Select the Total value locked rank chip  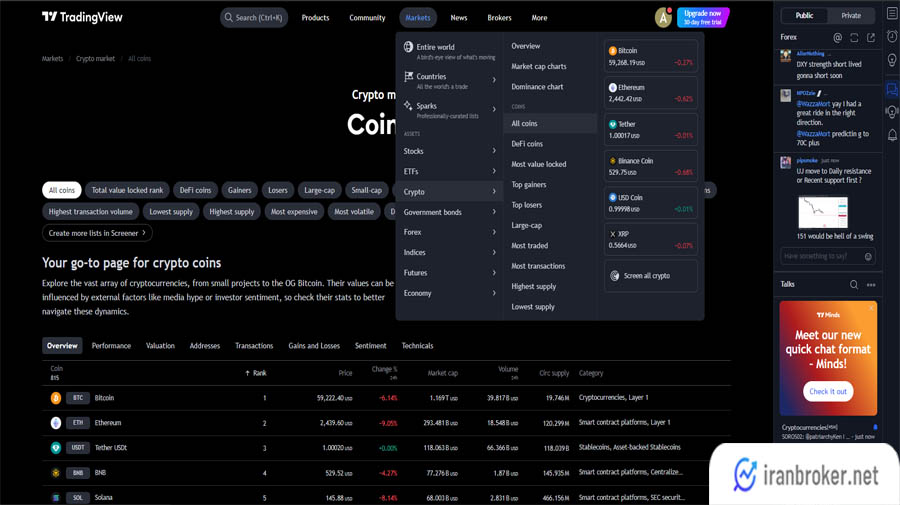coord(127,190)
